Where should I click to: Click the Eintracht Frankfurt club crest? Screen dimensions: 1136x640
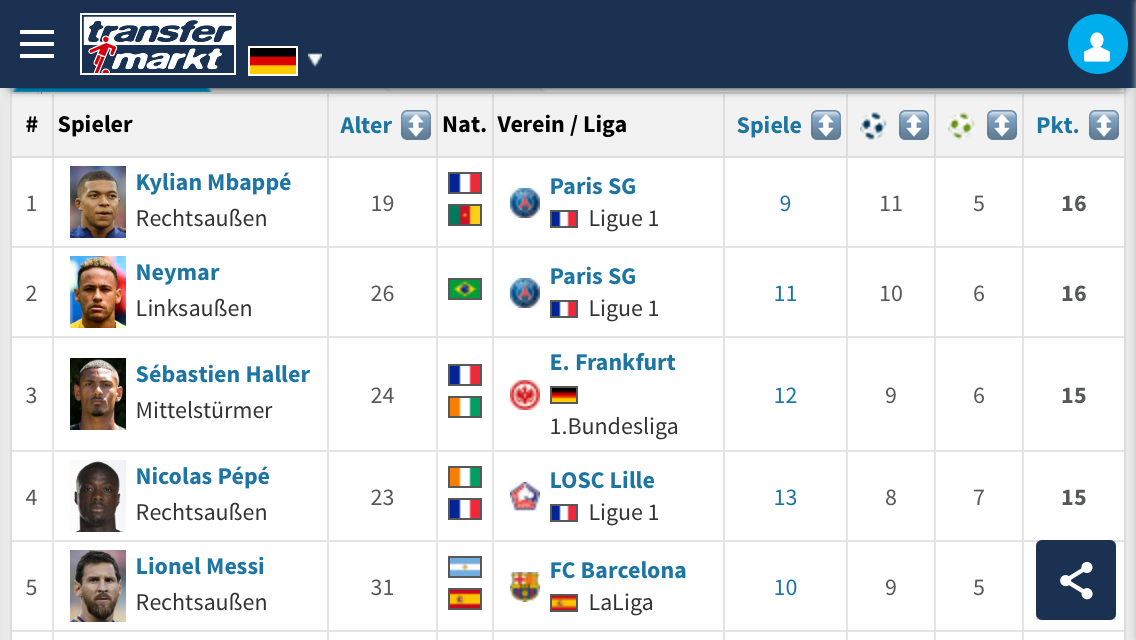pyautogui.click(x=525, y=395)
